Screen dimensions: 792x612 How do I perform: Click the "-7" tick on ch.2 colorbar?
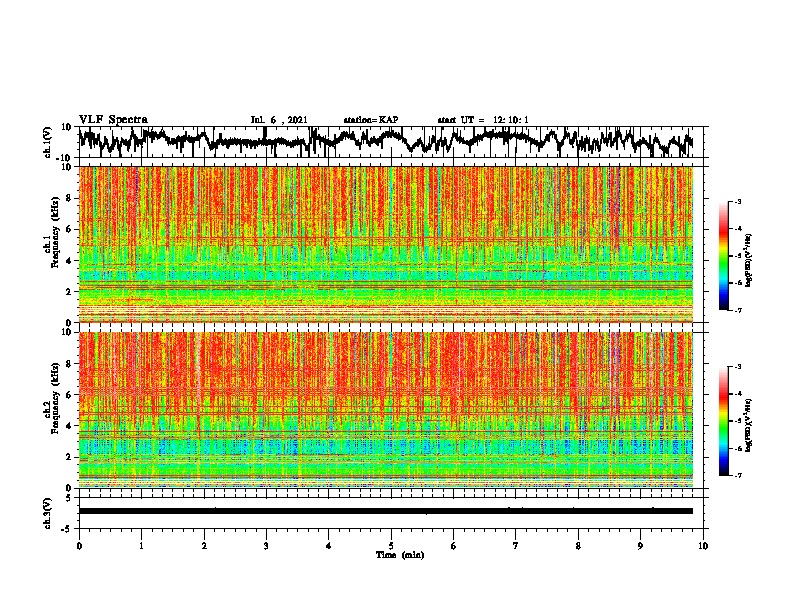coord(737,475)
